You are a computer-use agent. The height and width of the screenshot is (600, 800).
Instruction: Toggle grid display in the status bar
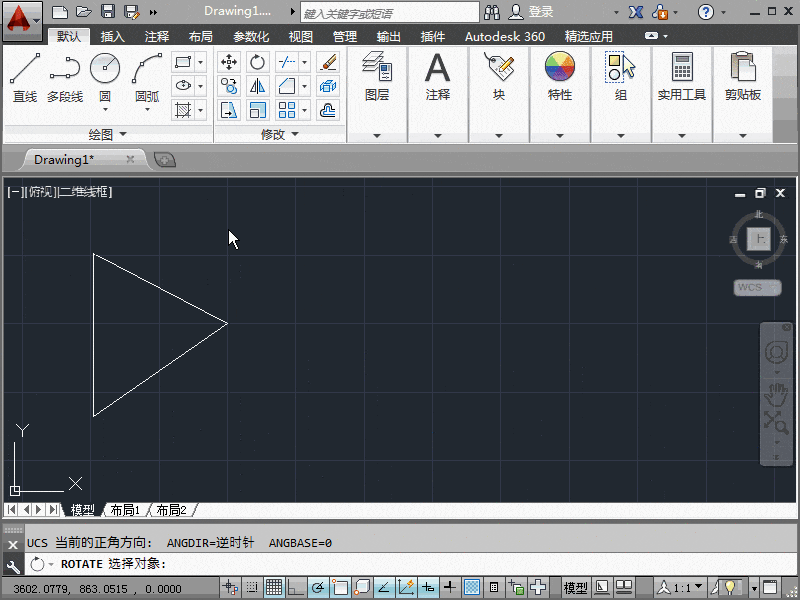click(x=273, y=587)
